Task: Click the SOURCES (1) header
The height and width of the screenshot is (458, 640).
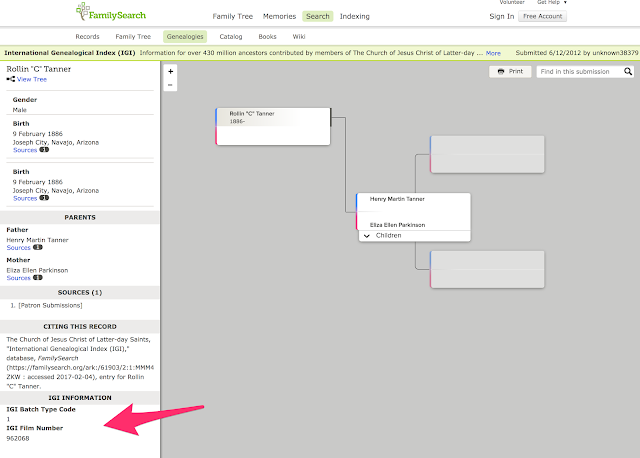Action: (x=80, y=292)
